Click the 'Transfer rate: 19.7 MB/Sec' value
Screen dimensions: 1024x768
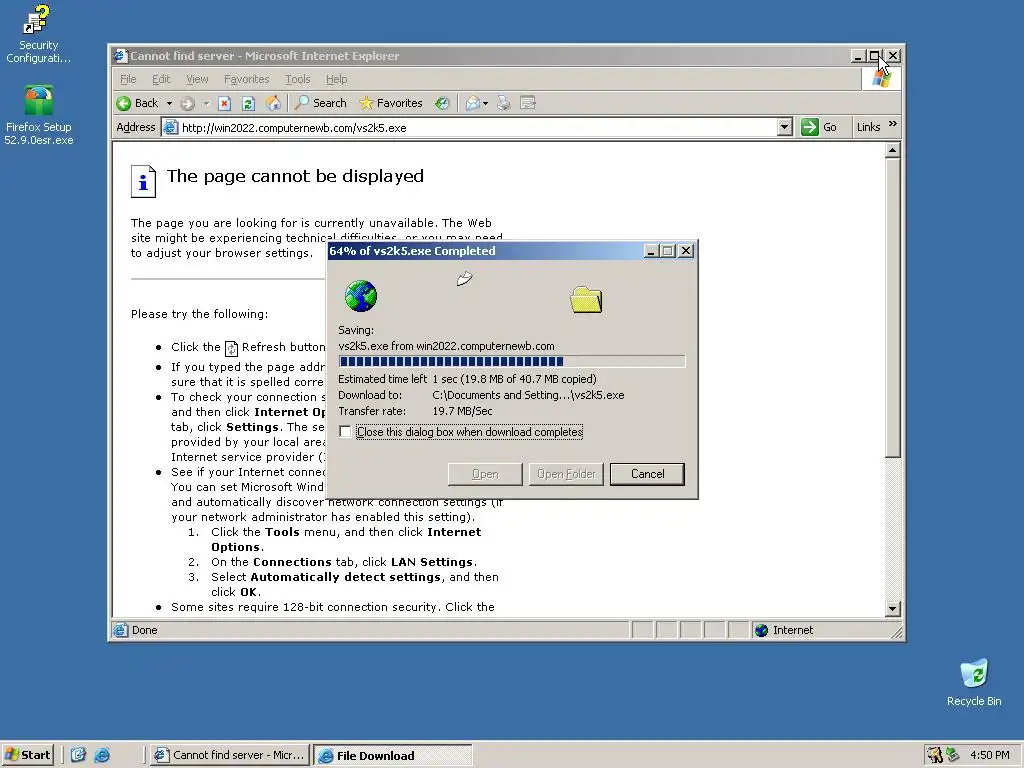coord(462,411)
